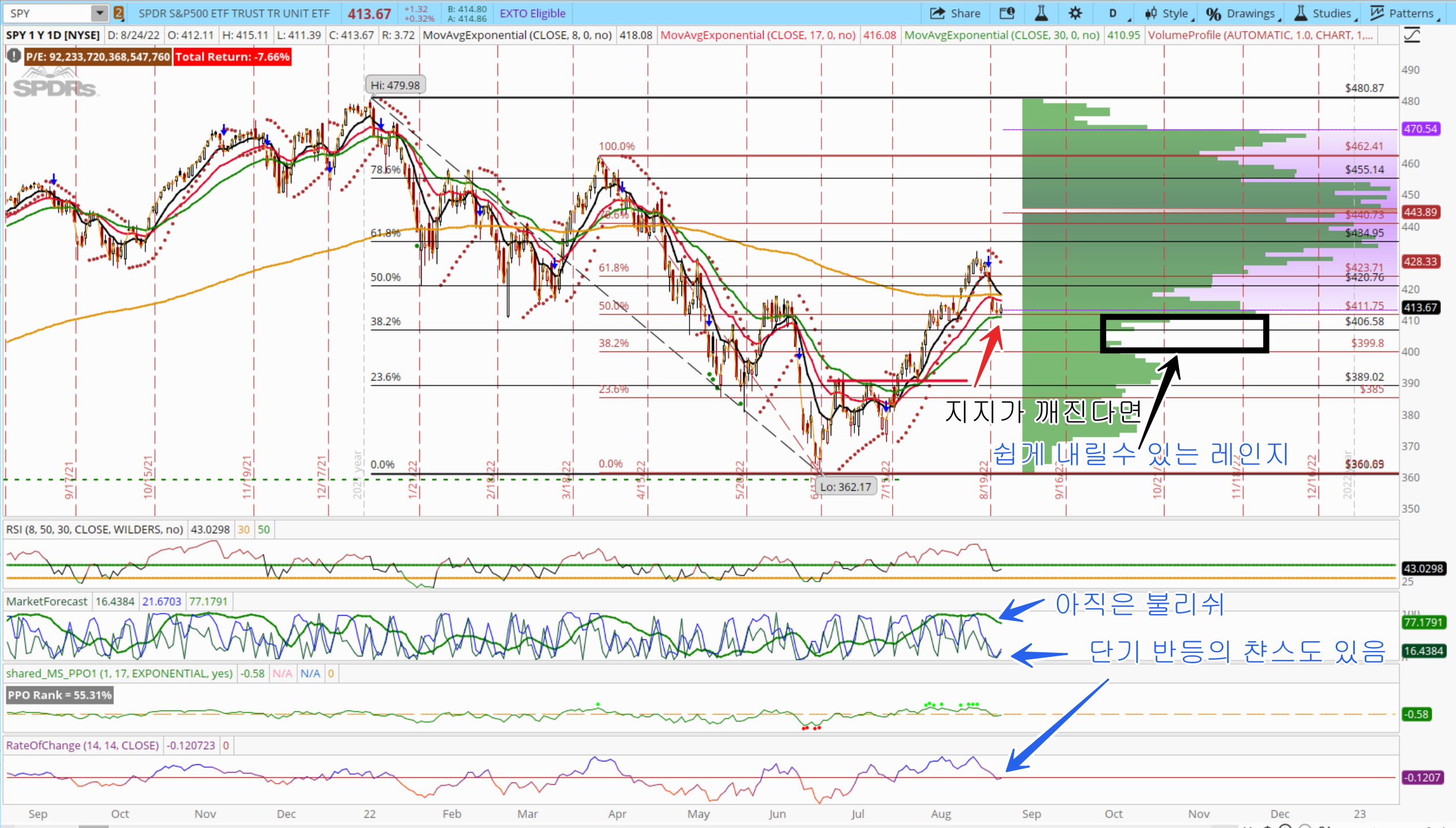
Task: Expand the SPY symbol dropdown arrow
Action: point(99,13)
